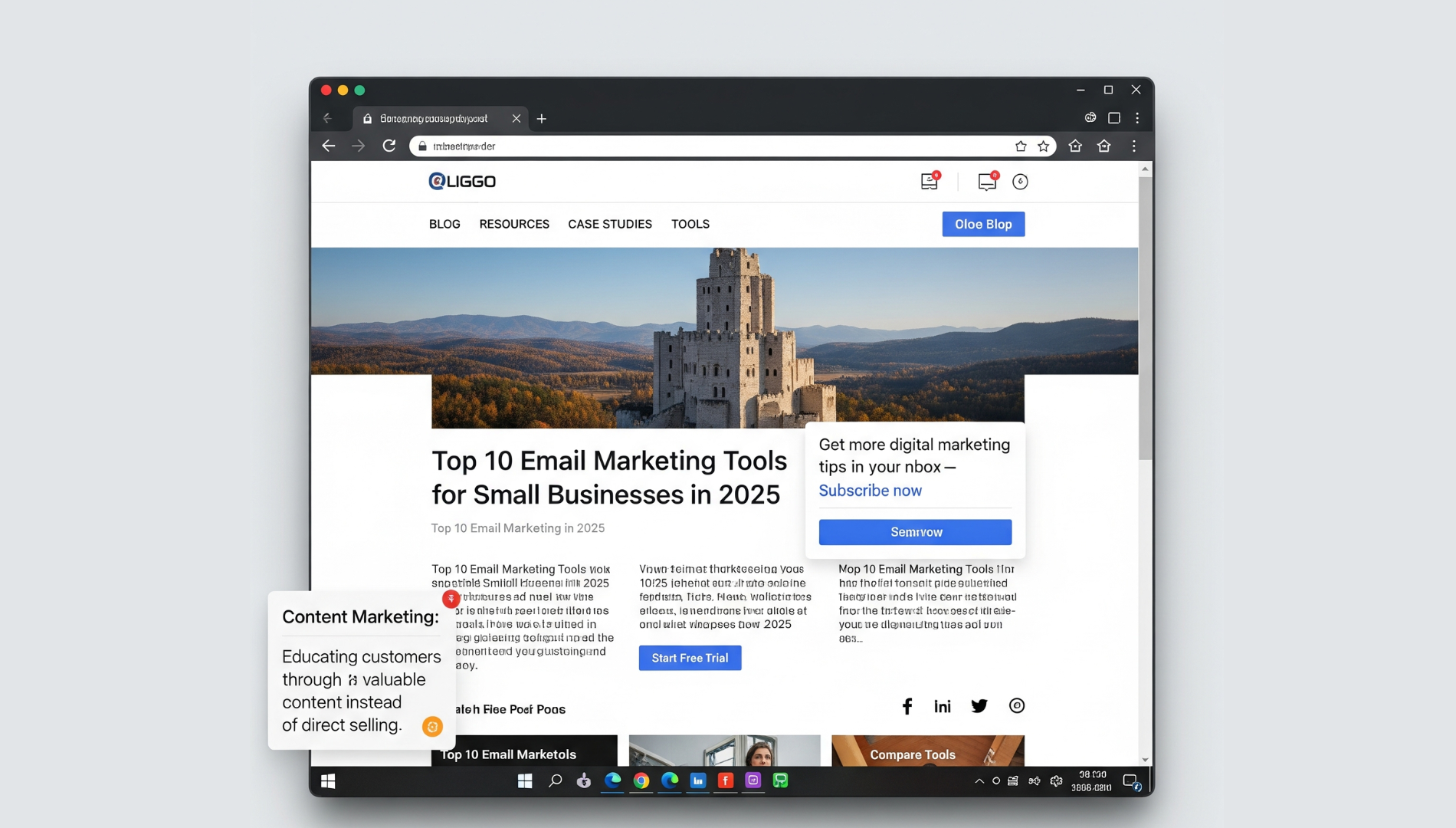Image resolution: width=1456 pixels, height=828 pixels.
Task: Open the taskbar clock and date
Action: point(1091,781)
